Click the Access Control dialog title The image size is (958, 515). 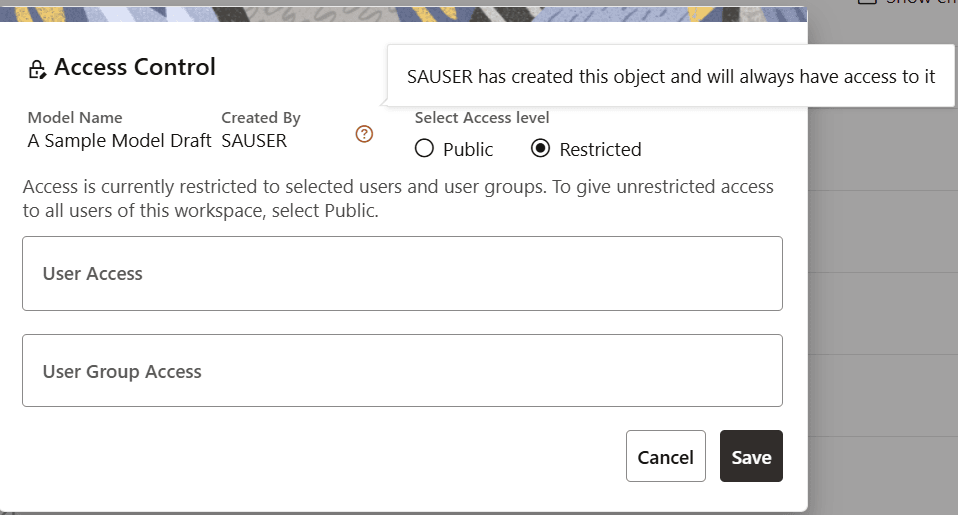pos(135,67)
